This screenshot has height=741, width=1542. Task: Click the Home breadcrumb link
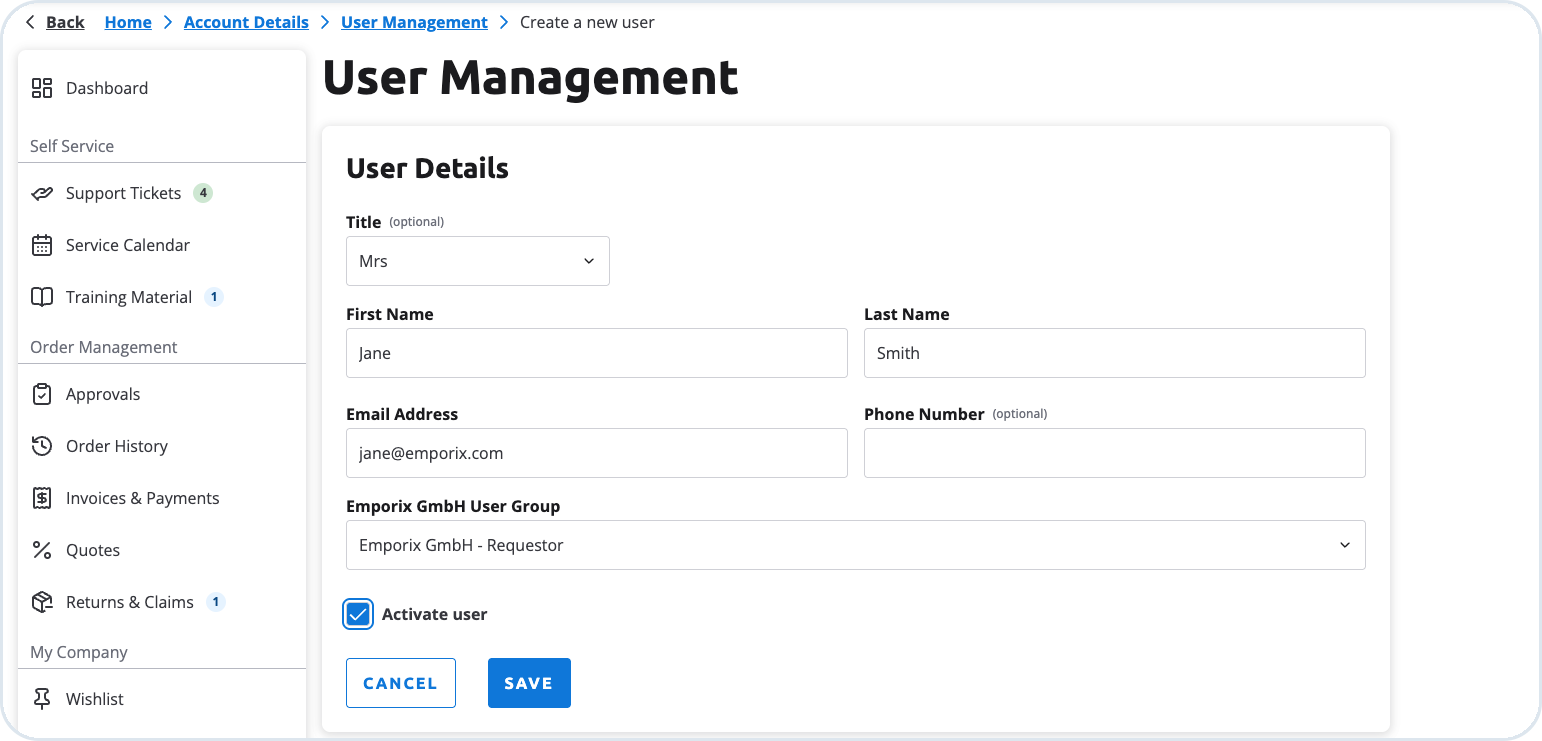(x=128, y=22)
